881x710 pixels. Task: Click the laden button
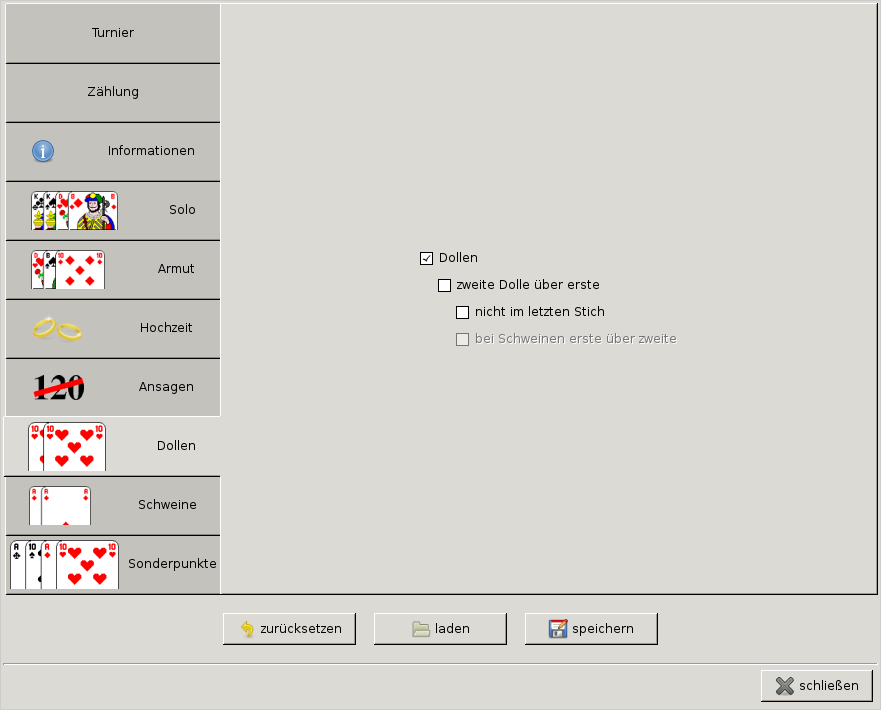[x=440, y=629]
